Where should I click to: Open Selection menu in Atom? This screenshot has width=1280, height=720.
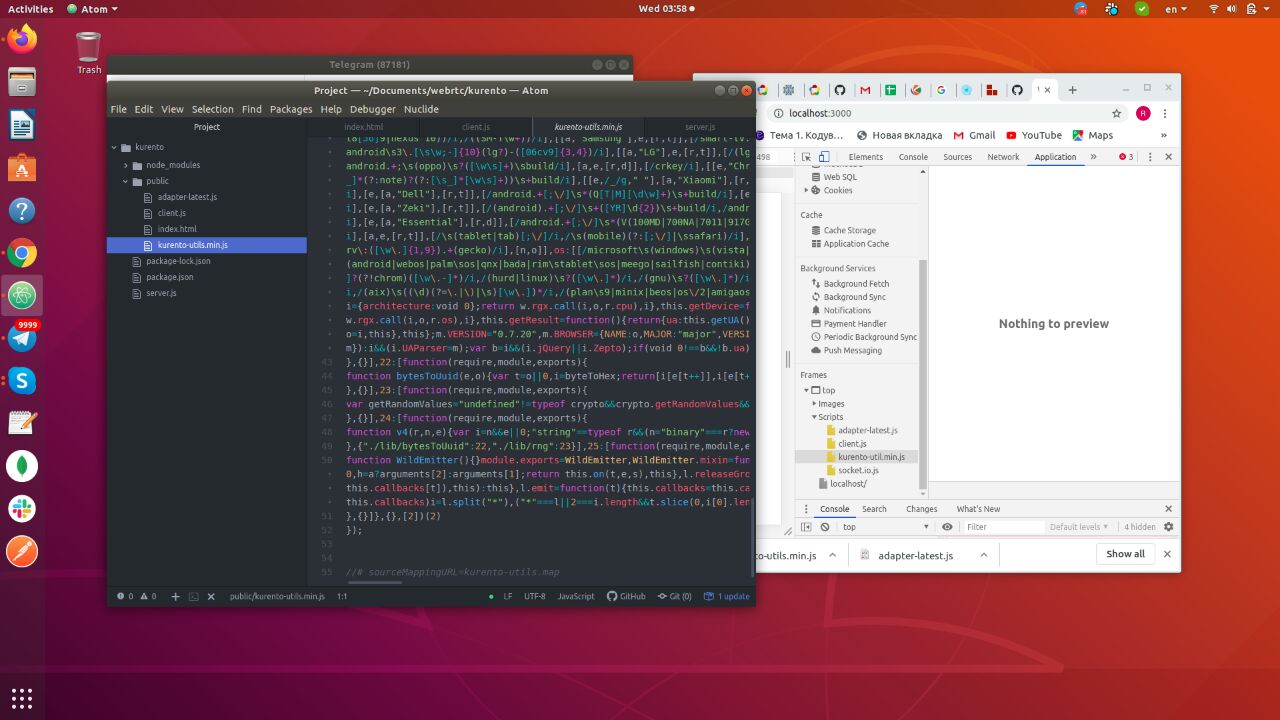coord(212,109)
